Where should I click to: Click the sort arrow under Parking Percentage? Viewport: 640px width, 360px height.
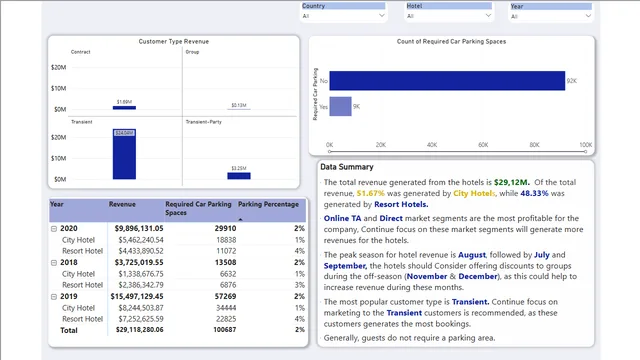click(240, 220)
